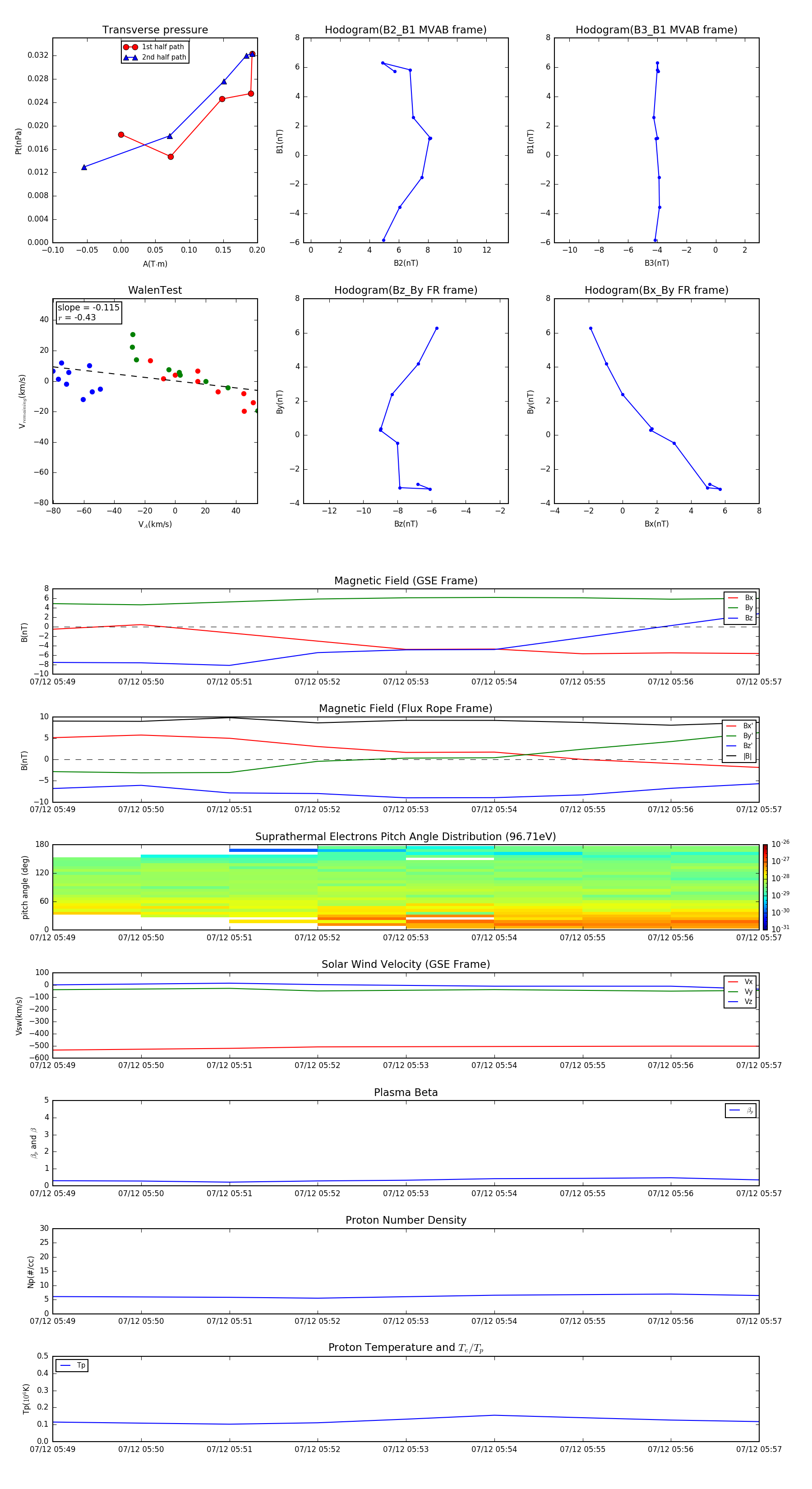Click the Tp legend entry
The width and height of the screenshot is (812, 1489).
(x=72, y=1365)
